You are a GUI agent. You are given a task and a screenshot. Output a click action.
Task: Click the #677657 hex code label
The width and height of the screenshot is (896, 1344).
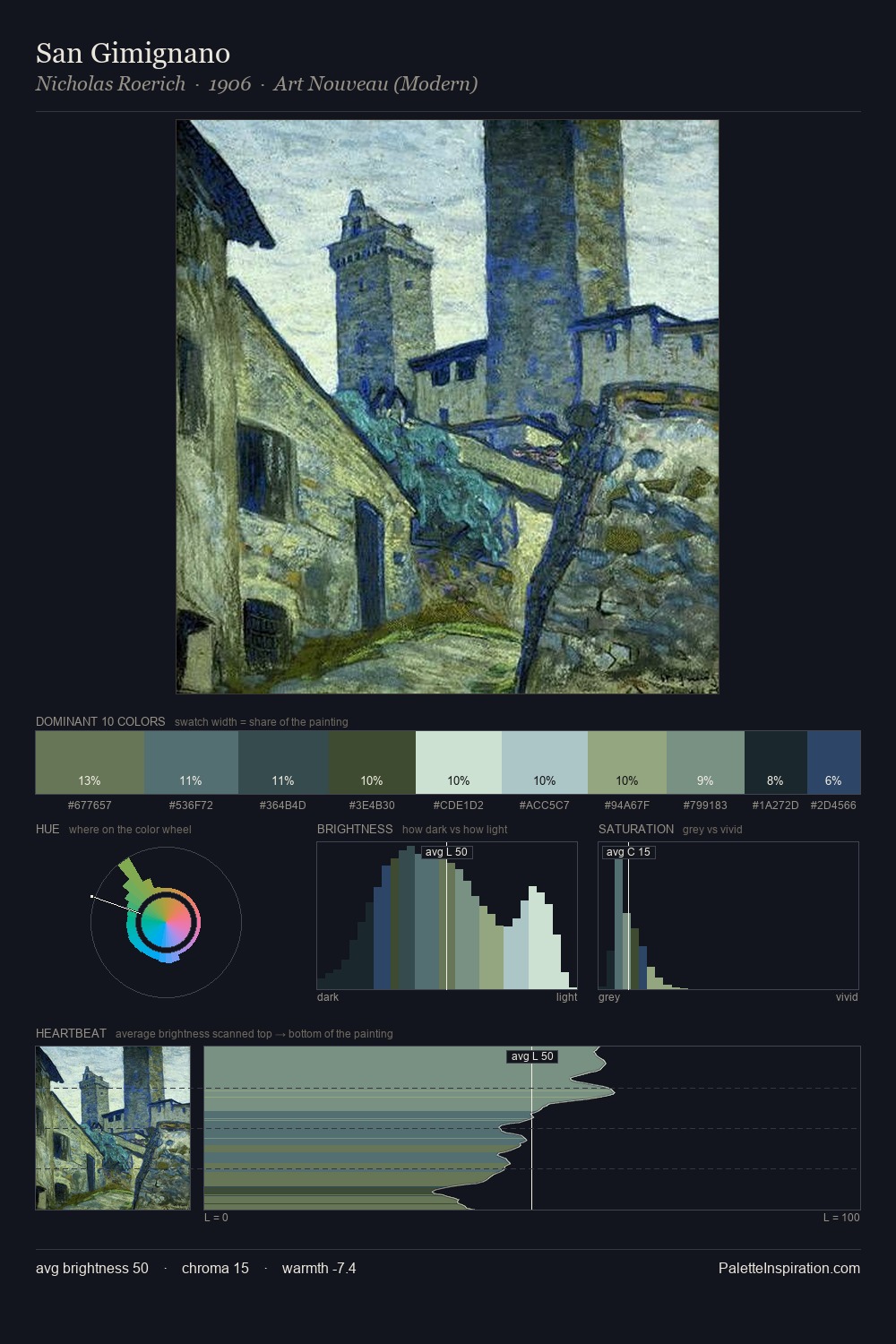(90, 806)
